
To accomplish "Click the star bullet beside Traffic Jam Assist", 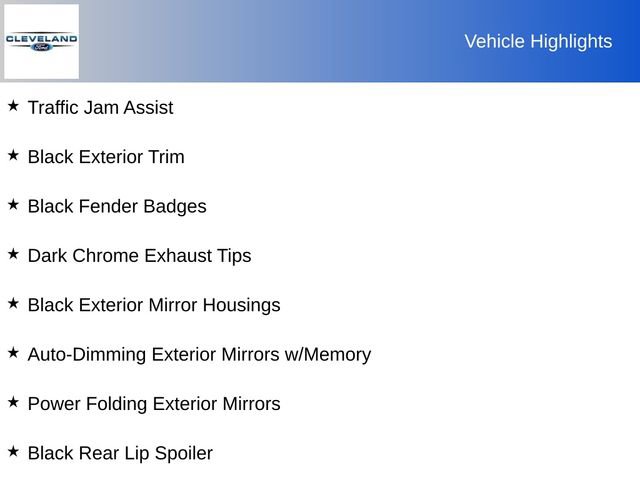I will (13, 106).
